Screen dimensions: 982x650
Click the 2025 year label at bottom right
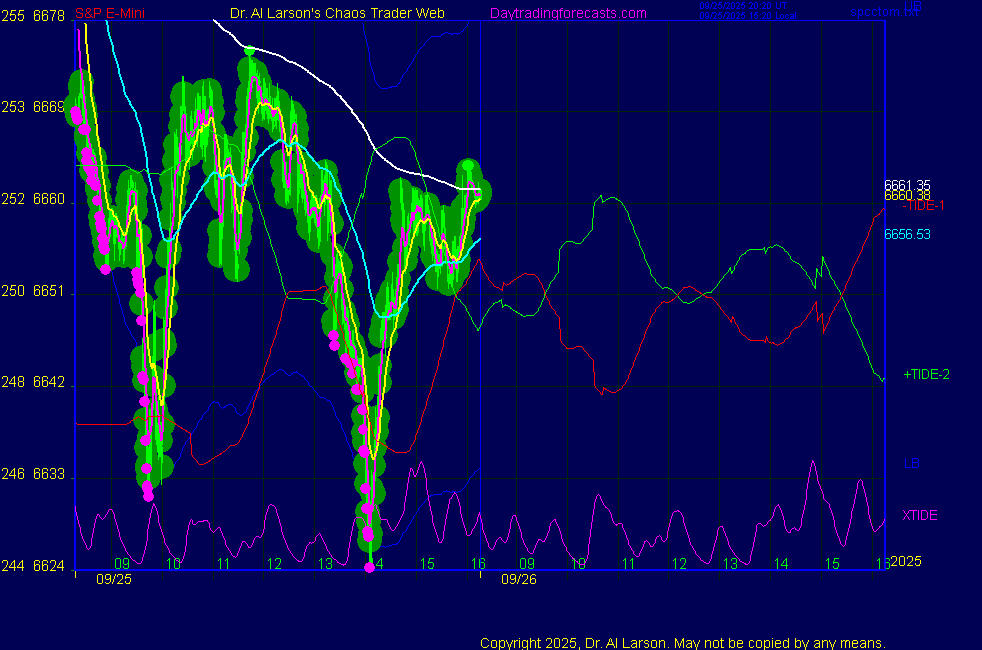(x=906, y=562)
